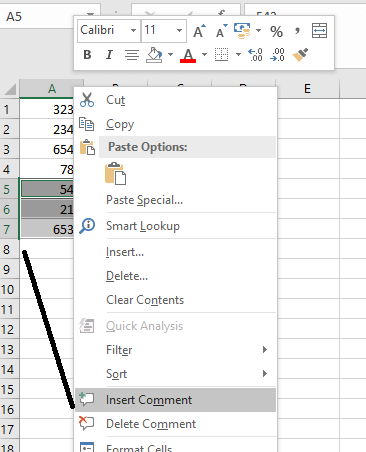Viewport: 366px width, 452px height.
Task: Open Font Color dropdown arrow
Action: pyautogui.click(x=204, y=54)
